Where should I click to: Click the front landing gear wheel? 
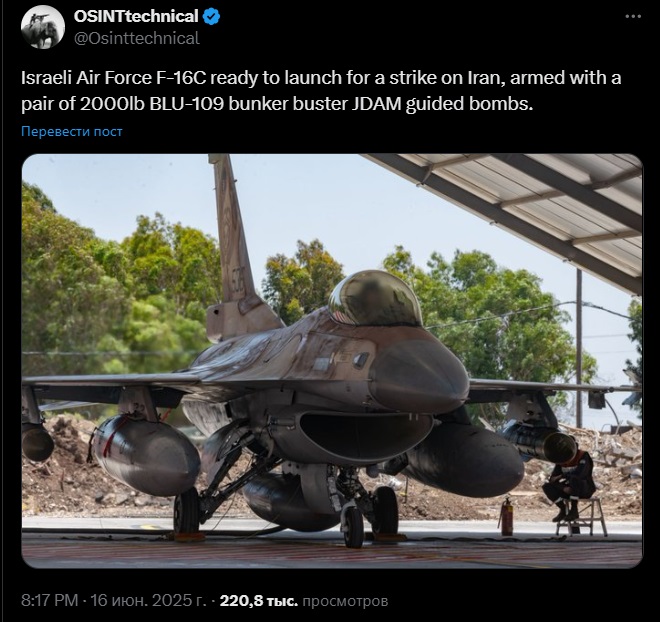pos(354,526)
